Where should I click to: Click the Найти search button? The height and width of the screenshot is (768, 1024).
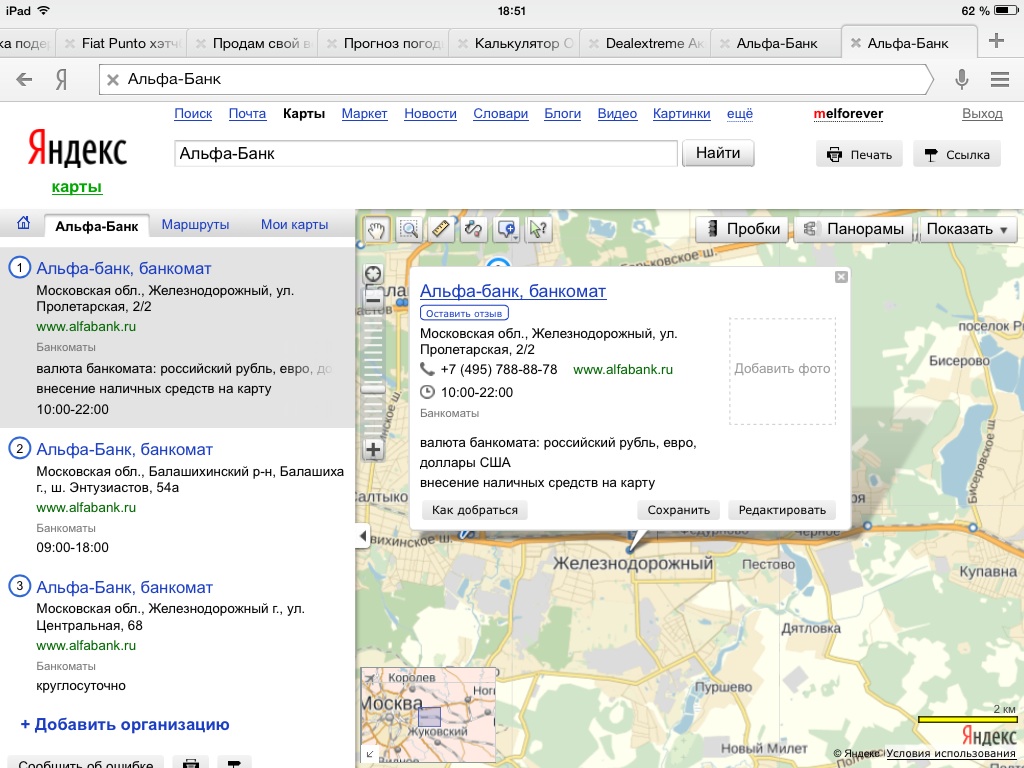(718, 153)
